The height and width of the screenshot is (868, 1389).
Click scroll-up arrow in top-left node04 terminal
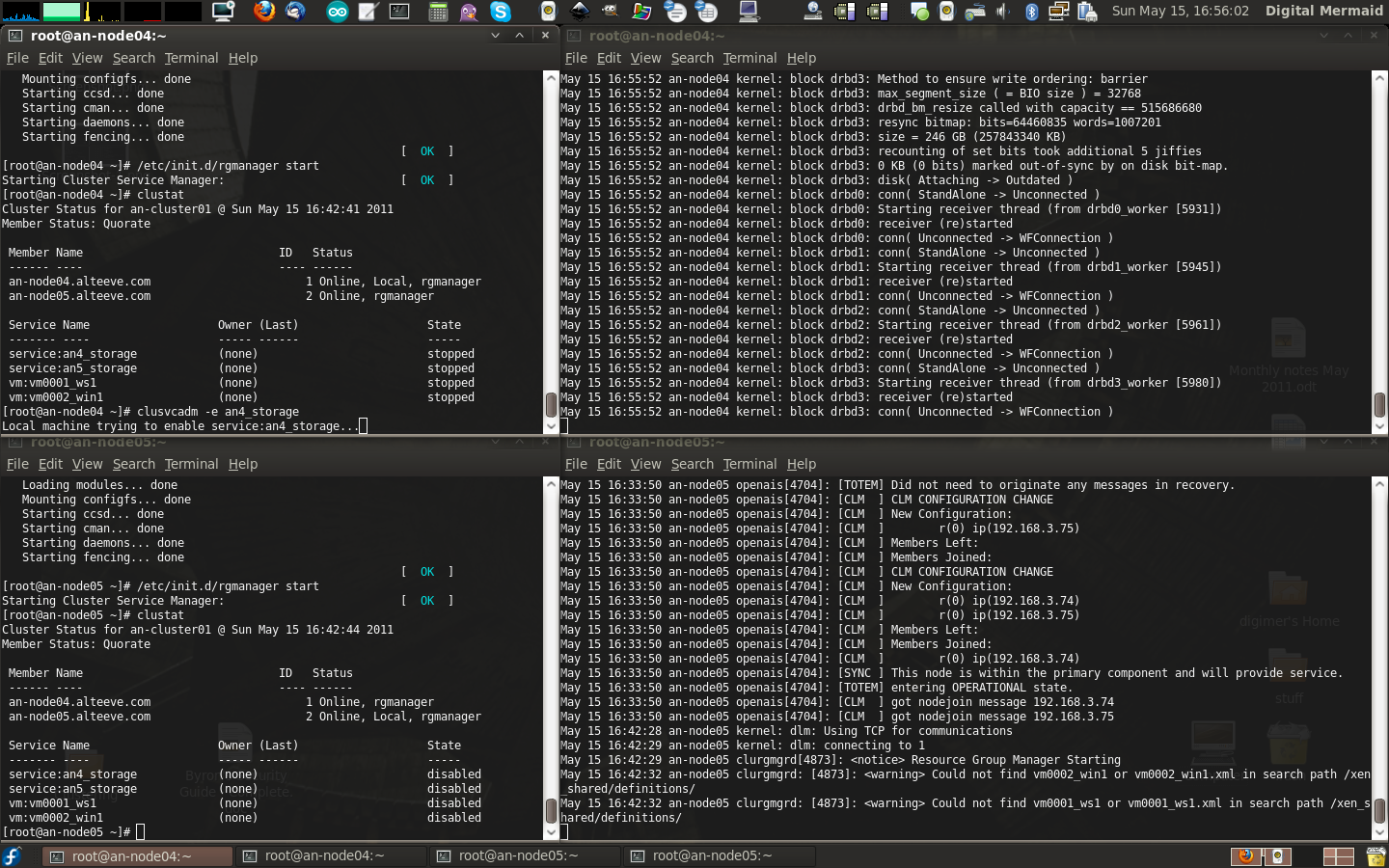552,78
